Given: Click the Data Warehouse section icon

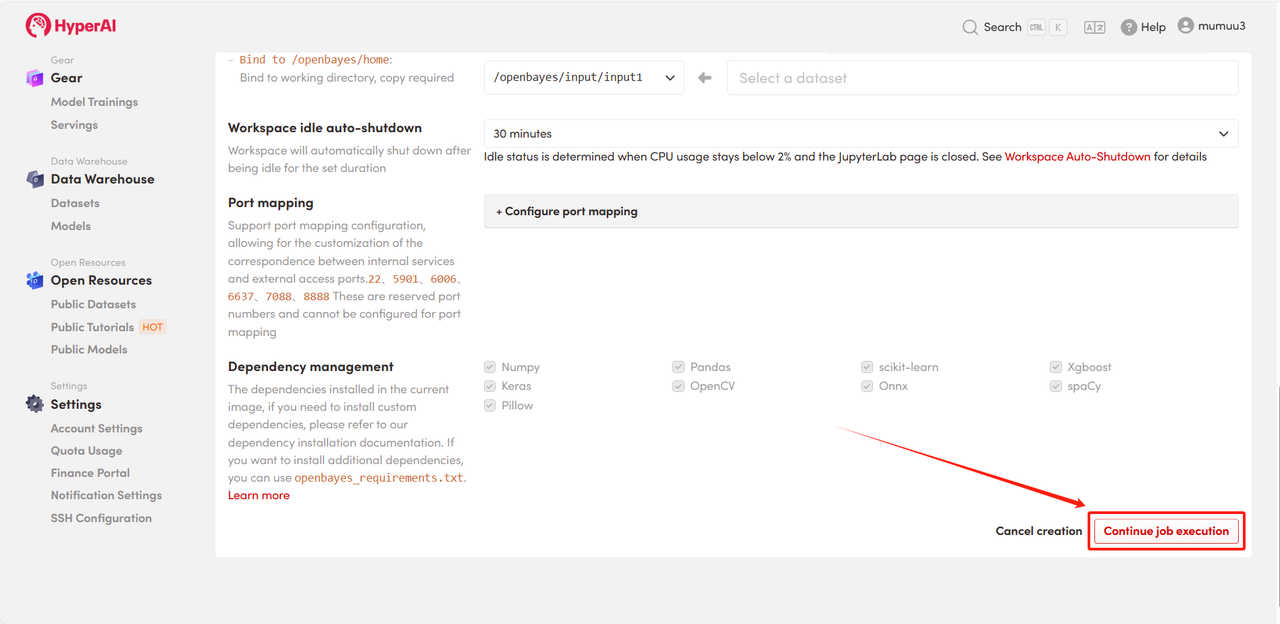Looking at the screenshot, I should click(35, 179).
